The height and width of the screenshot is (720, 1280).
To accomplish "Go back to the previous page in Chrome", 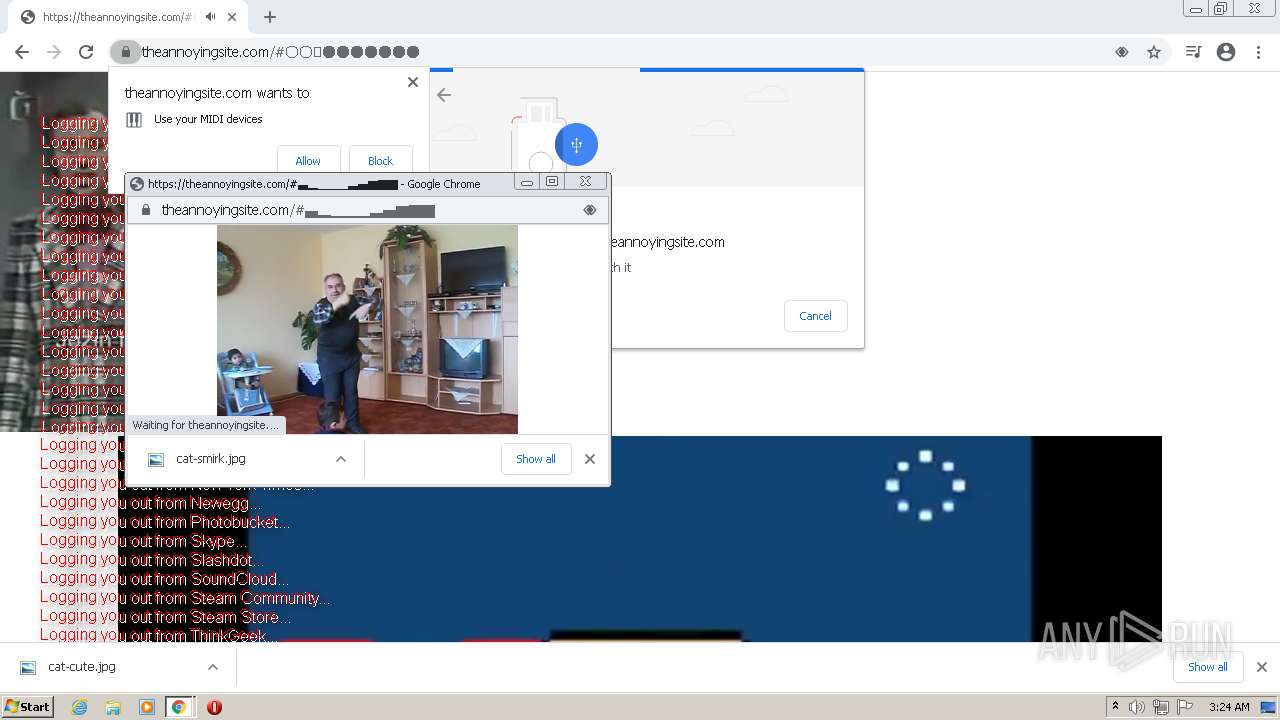I will click(x=22, y=52).
